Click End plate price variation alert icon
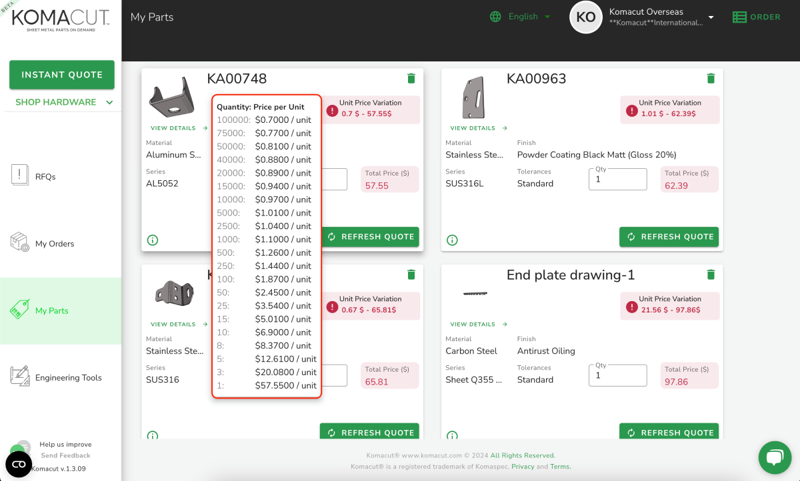This screenshot has width=800, height=481. point(632,307)
